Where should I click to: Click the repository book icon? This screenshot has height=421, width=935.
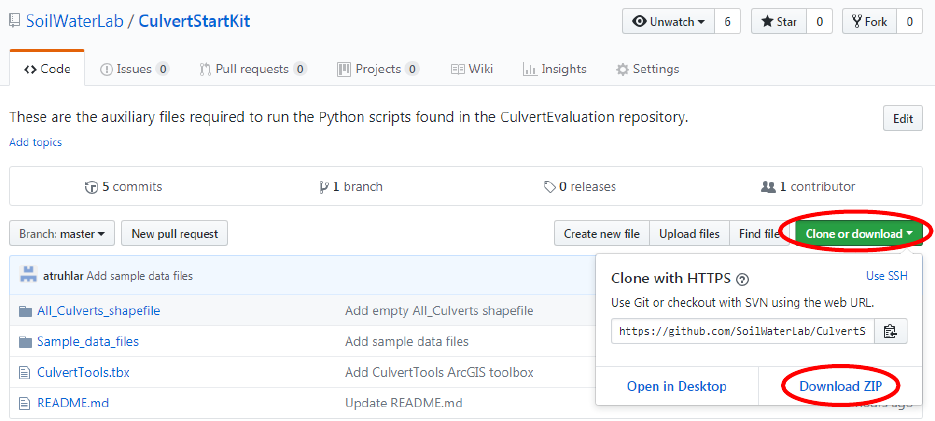coord(15,22)
